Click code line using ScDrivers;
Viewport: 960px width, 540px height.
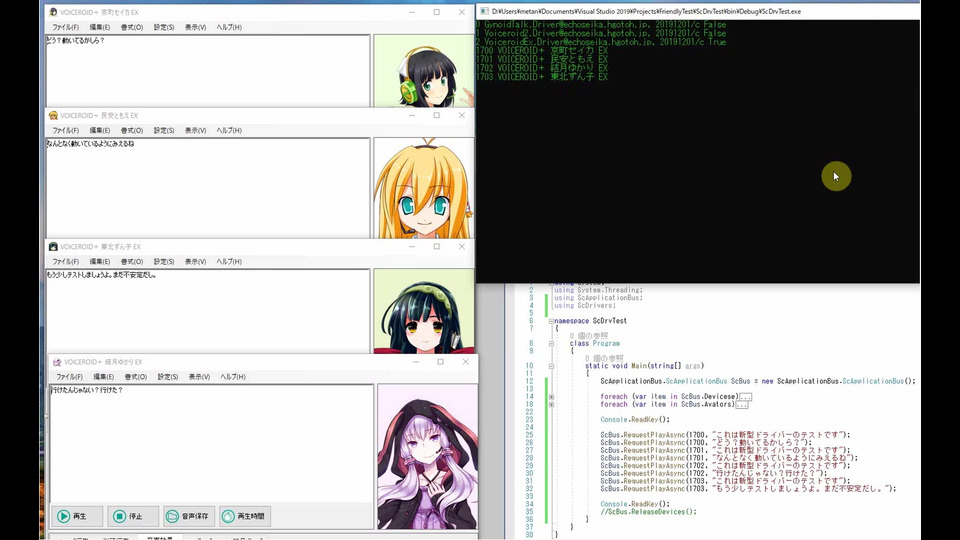[x=585, y=306]
